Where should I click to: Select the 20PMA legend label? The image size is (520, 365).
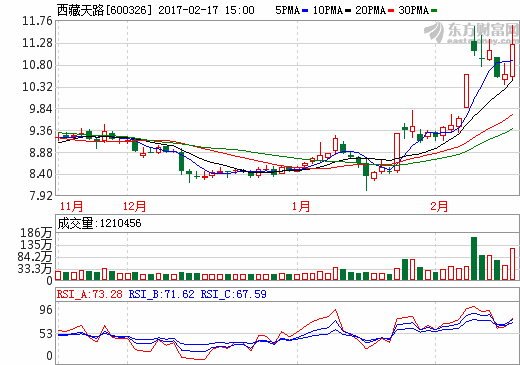point(370,10)
